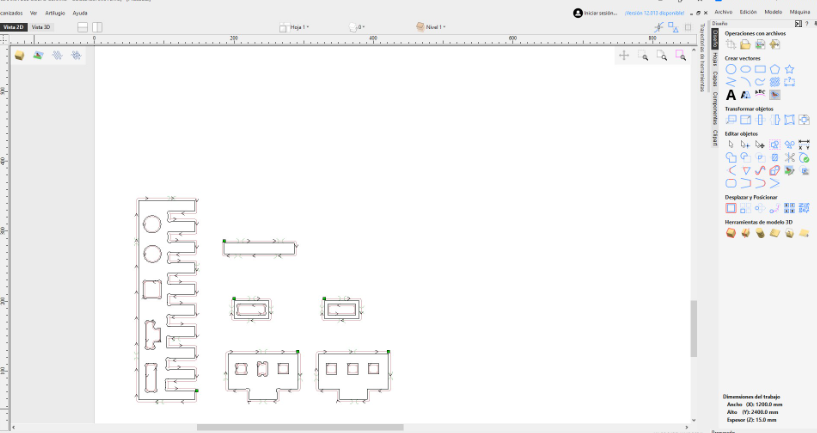This screenshot has height=433, width=817.
Task: Open the Artilugio menu
Action: click(55, 13)
